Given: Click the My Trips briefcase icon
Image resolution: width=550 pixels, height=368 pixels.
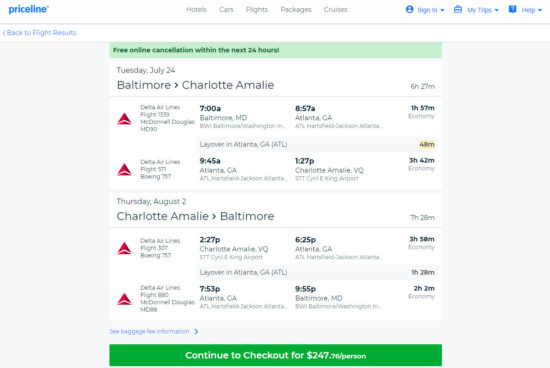Looking at the screenshot, I should coord(458,9).
